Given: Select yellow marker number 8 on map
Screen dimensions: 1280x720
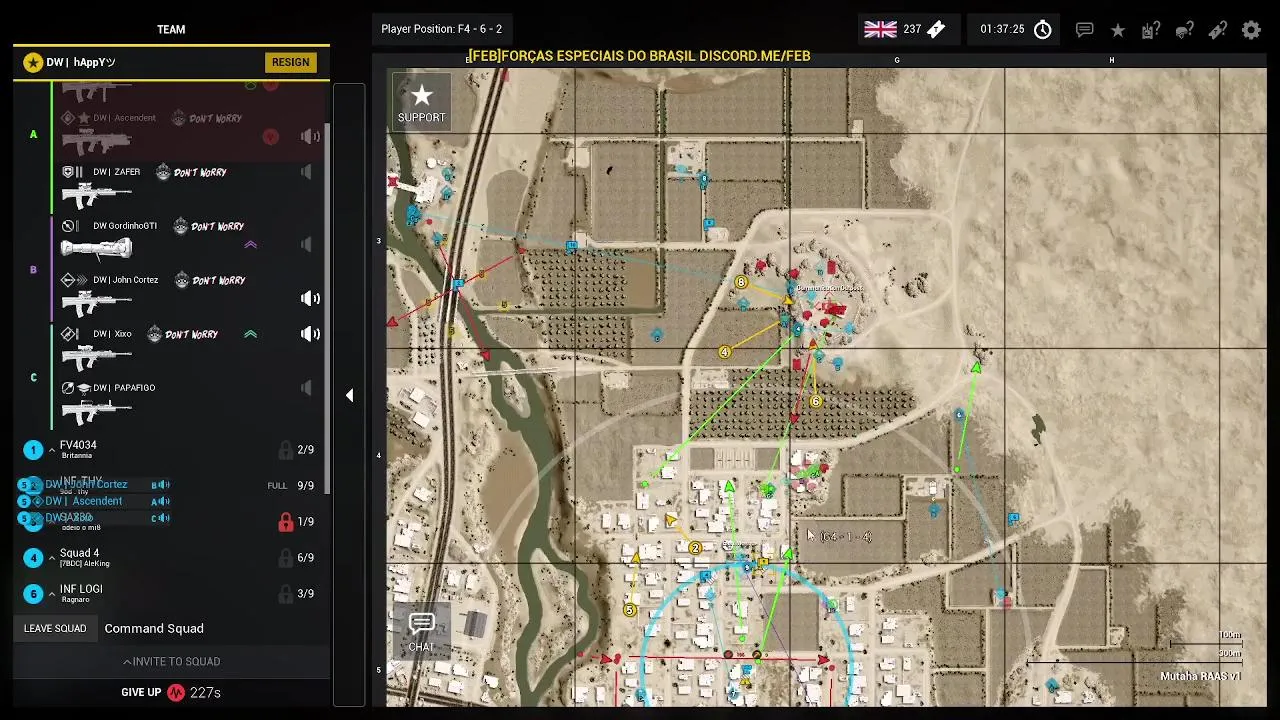Looking at the screenshot, I should [x=741, y=282].
